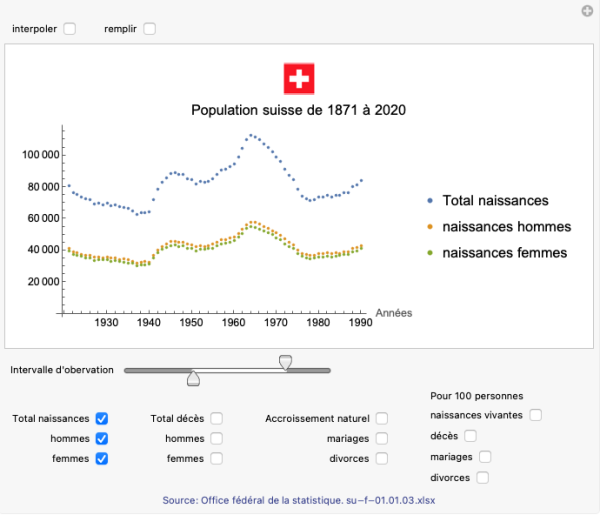Check mariages under Pour 100 personnes

point(485,457)
